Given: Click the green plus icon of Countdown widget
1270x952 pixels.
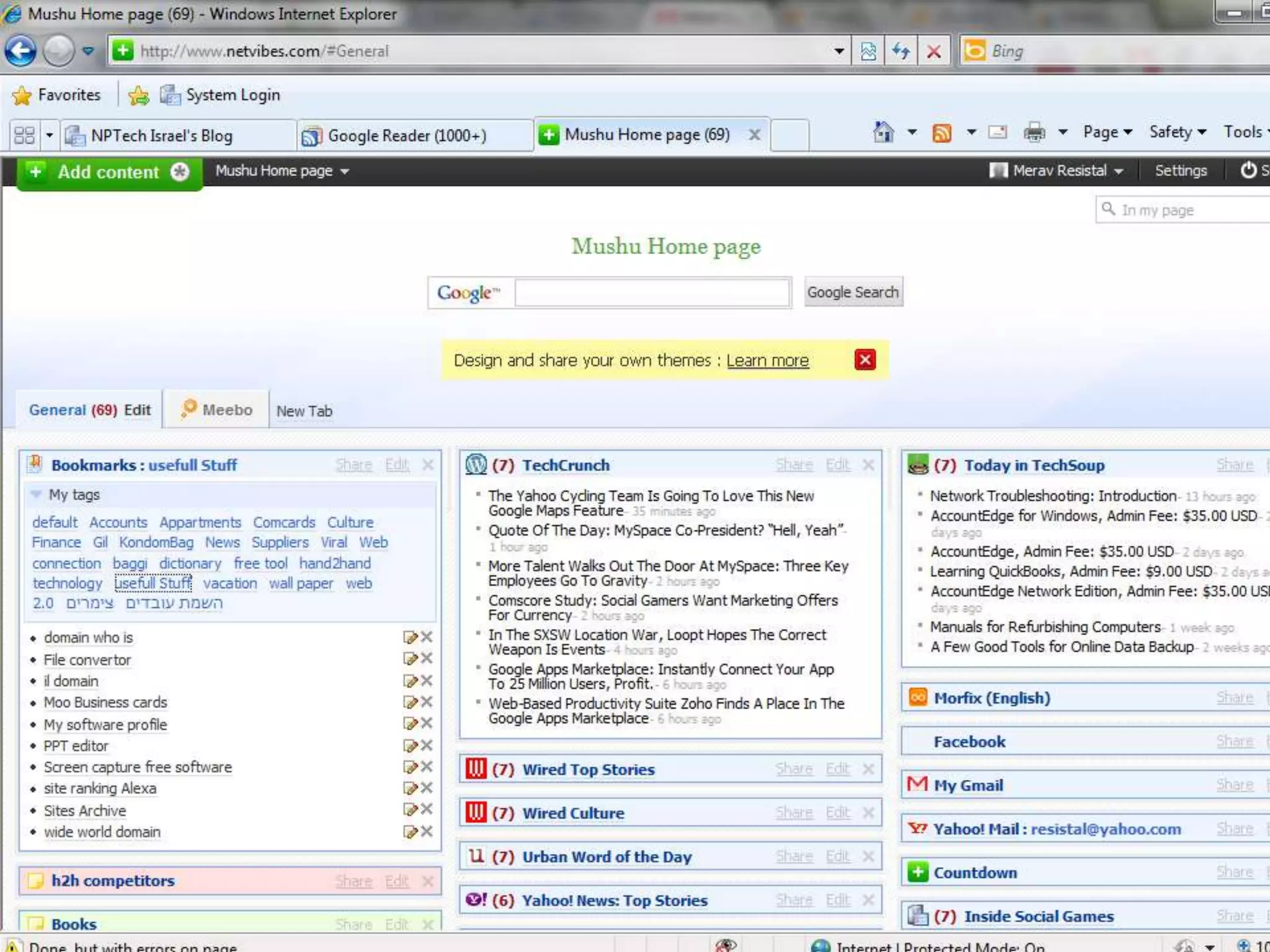Looking at the screenshot, I should 917,871.
